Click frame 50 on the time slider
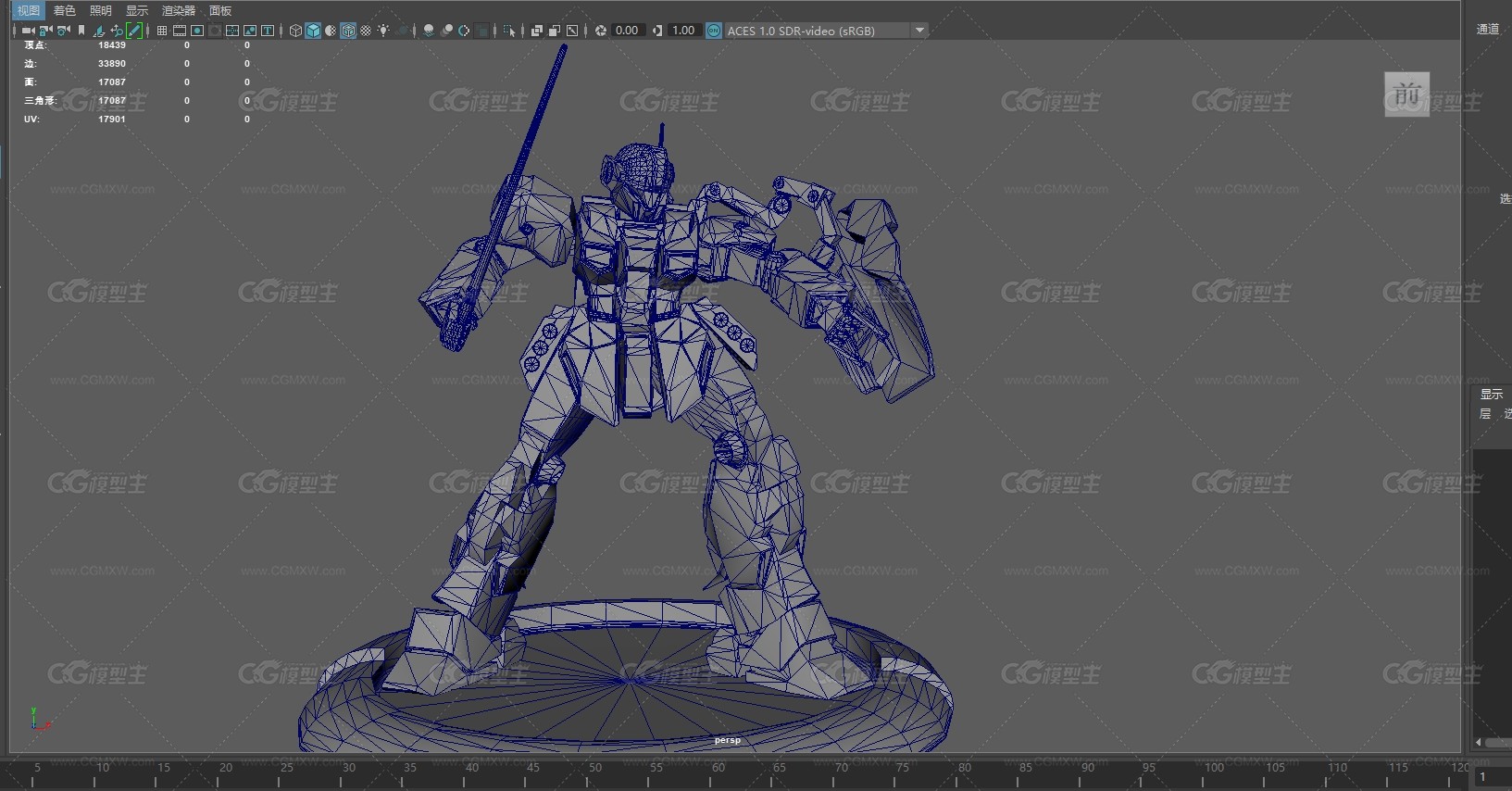The height and width of the screenshot is (791, 1512). [594, 768]
